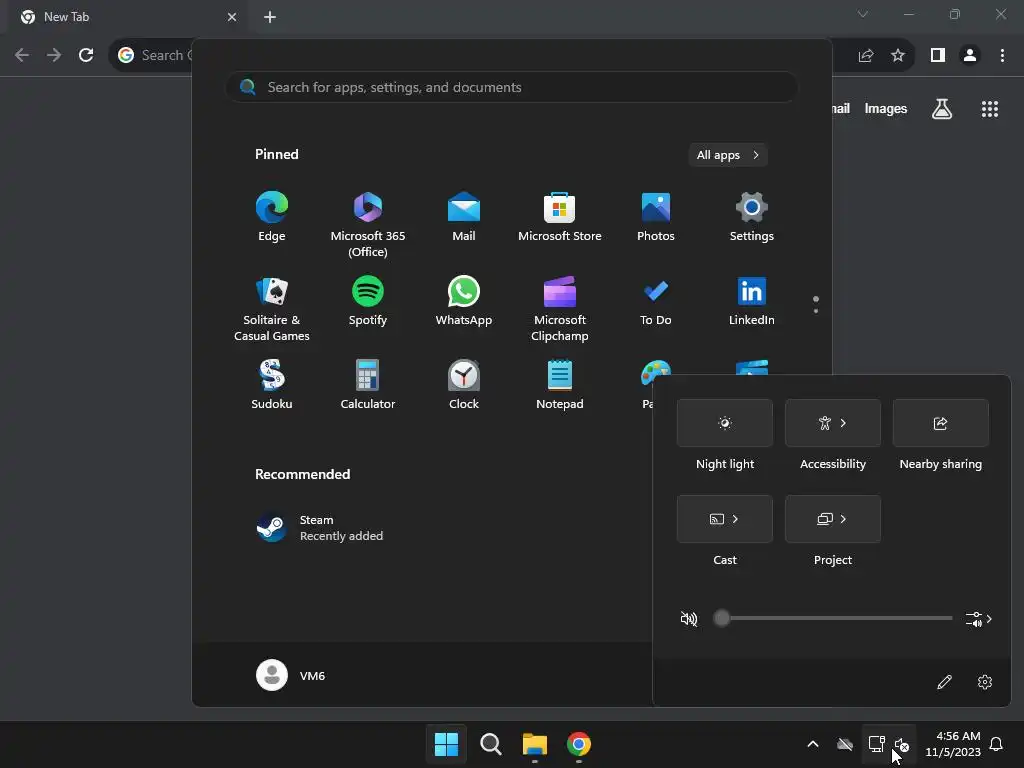
Task: Toggle the Night light quick setting
Action: (x=725, y=423)
